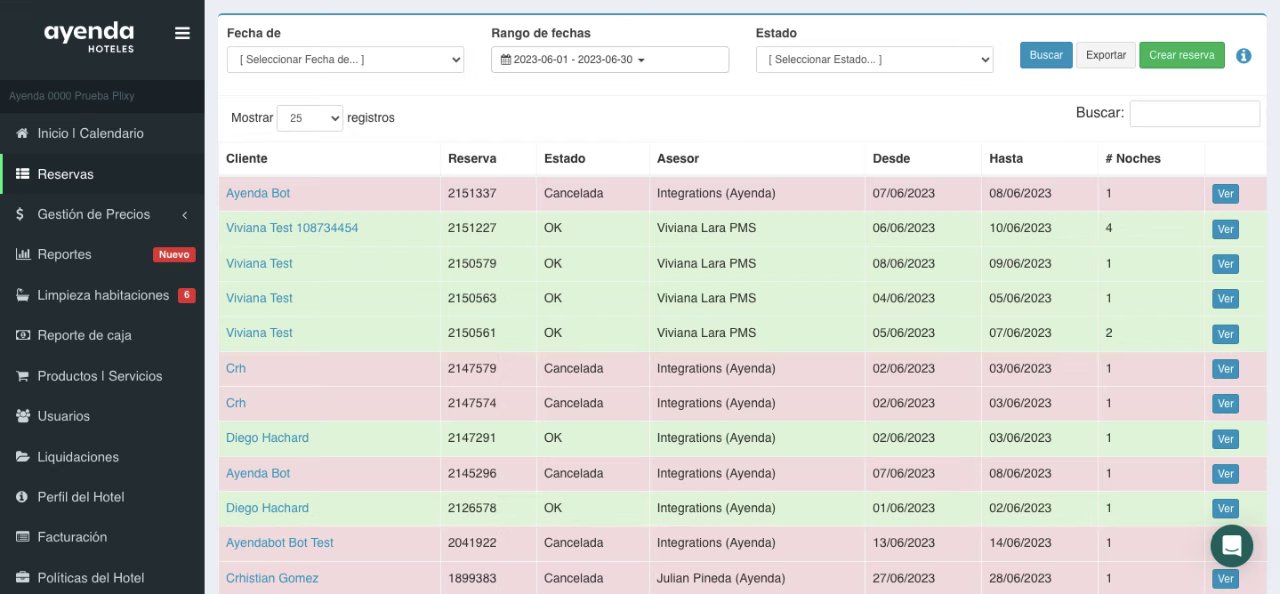Click the green Crear reserva button
The height and width of the screenshot is (594, 1280).
1181,55
